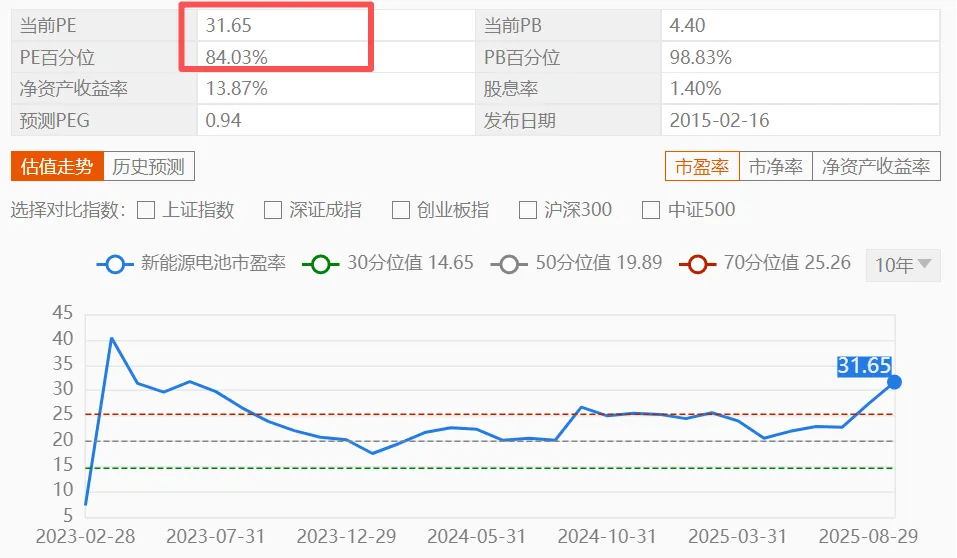Toggle the green 30分位值 legend marker
The image size is (957, 558).
coord(321,264)
